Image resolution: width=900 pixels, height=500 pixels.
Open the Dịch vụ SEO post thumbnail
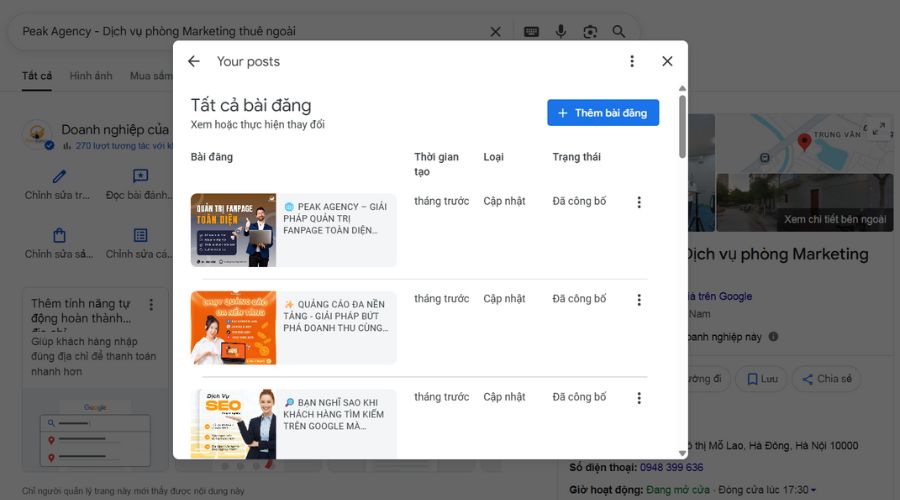(x=233, y=424)
